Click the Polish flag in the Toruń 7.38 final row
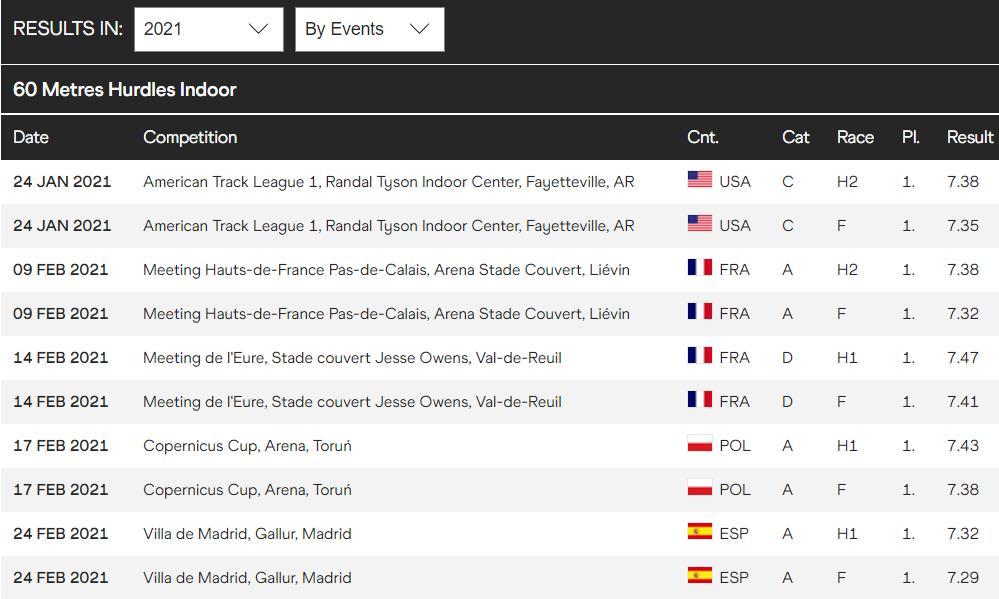The width and height of the screenshot is (999, 599). [700, 487]
